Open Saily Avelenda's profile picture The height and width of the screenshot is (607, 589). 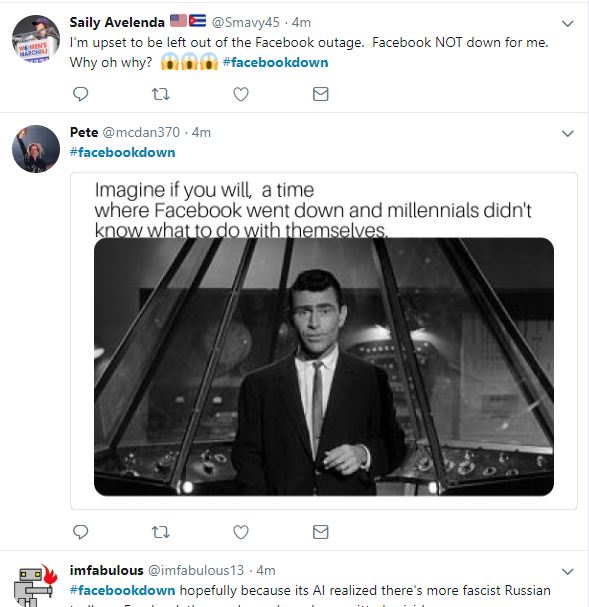[x=36, y=39]
